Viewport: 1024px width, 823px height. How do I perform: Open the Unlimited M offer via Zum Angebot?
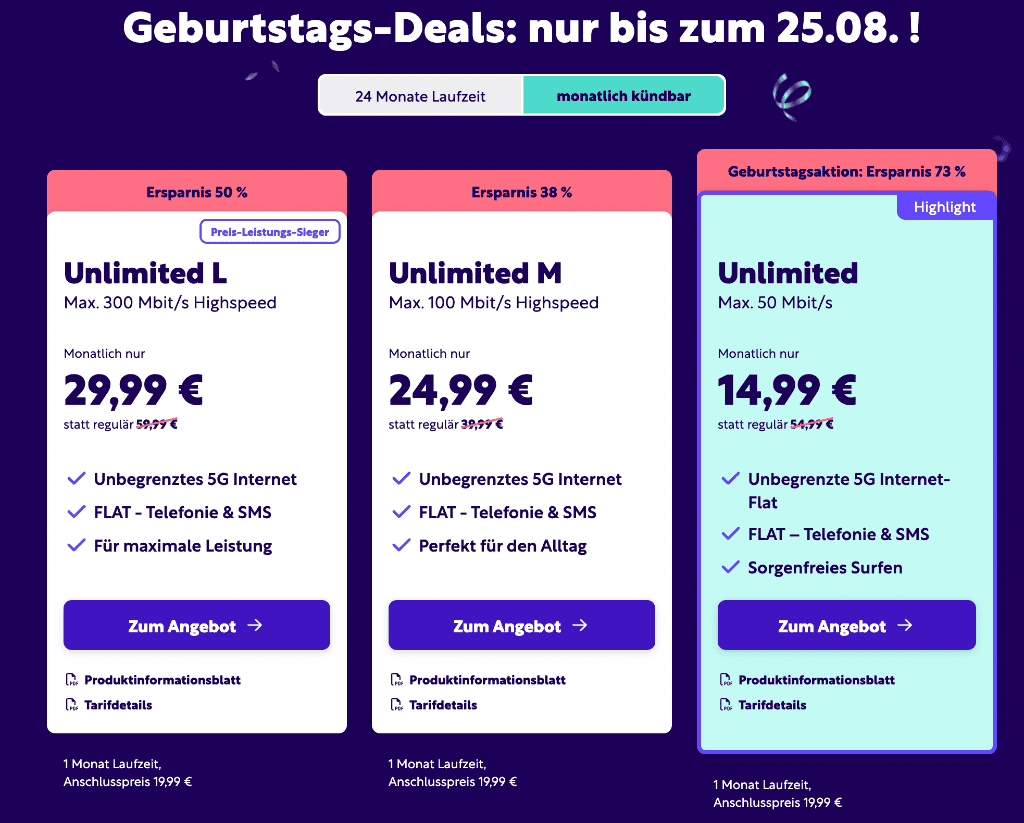(522, 625)
